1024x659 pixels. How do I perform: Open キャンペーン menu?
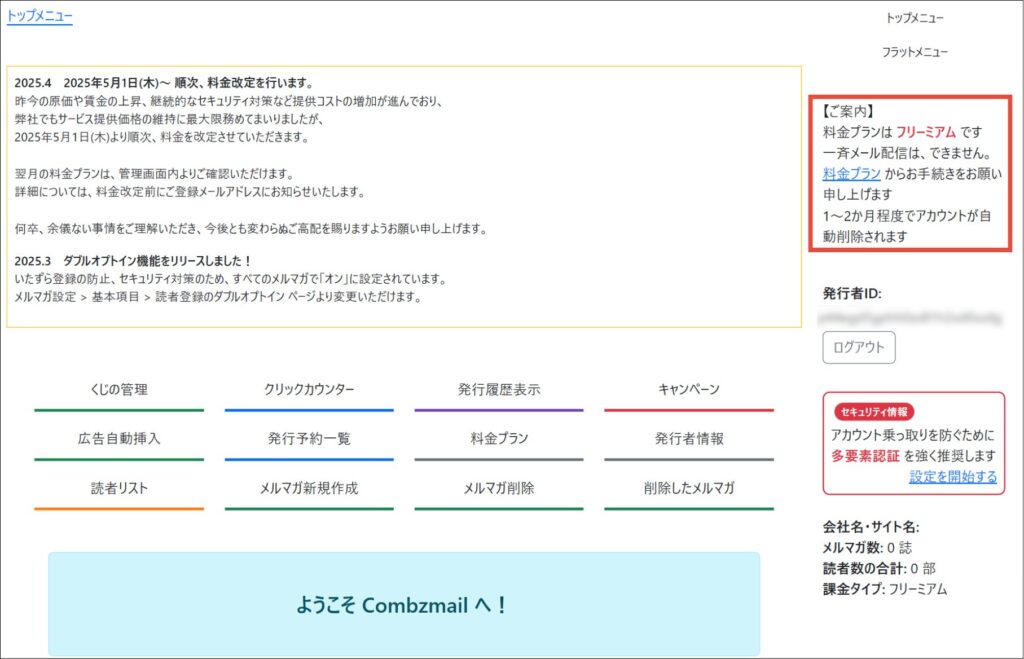tap(689, 390)
